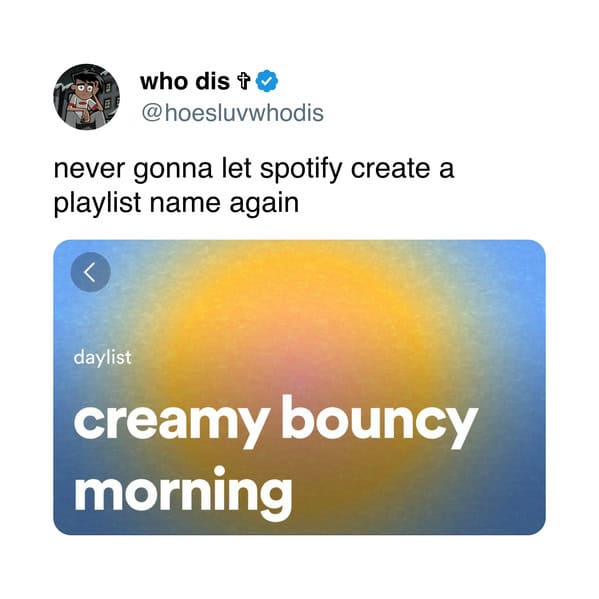Click the word "spotify" in the tweet
The height and width of the screenshot is (599, 599).
301,169
